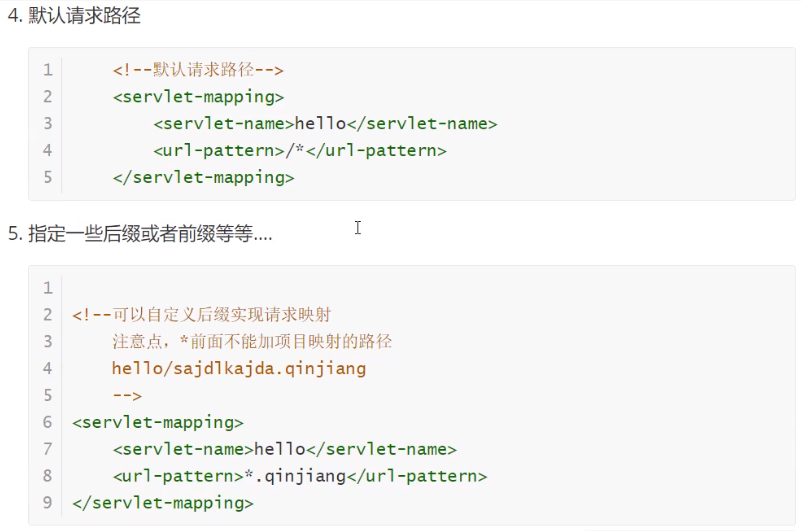
Task: Click the first block's servlet-name hello line
Action: pos(325,124)
